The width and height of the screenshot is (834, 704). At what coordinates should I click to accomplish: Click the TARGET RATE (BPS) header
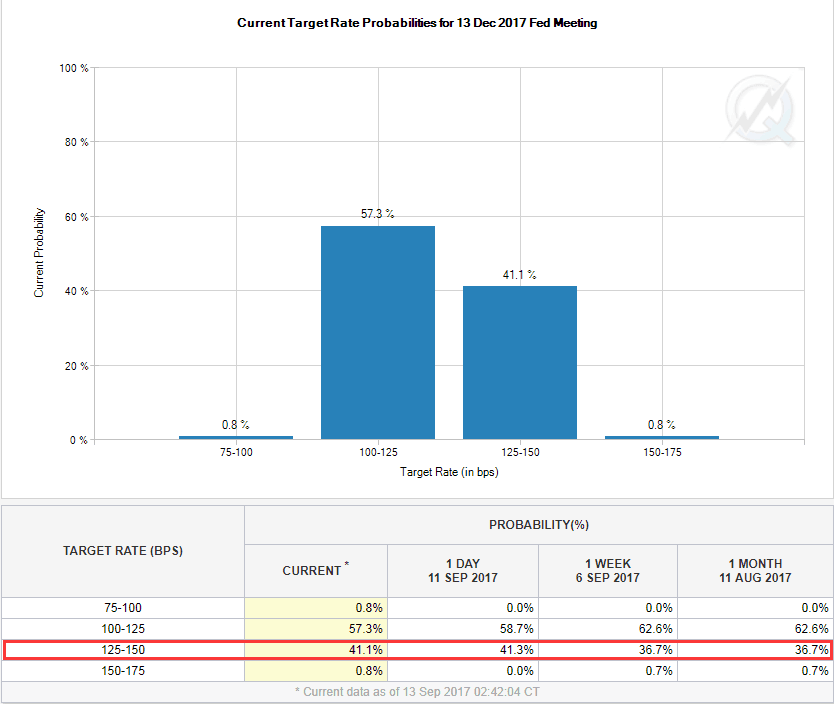coord(123,551)
